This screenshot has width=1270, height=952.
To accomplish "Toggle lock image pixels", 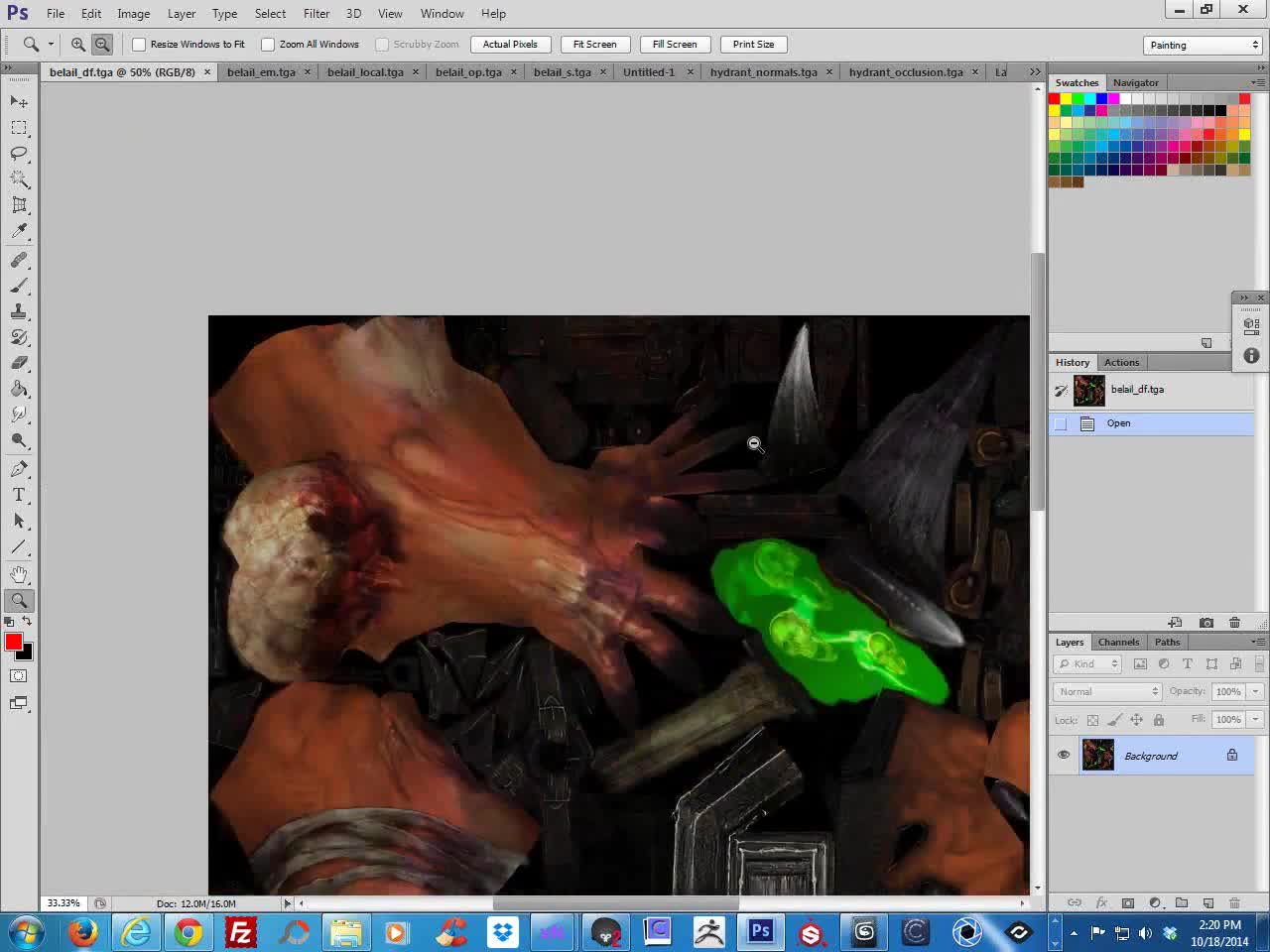I will (1114, 720).
